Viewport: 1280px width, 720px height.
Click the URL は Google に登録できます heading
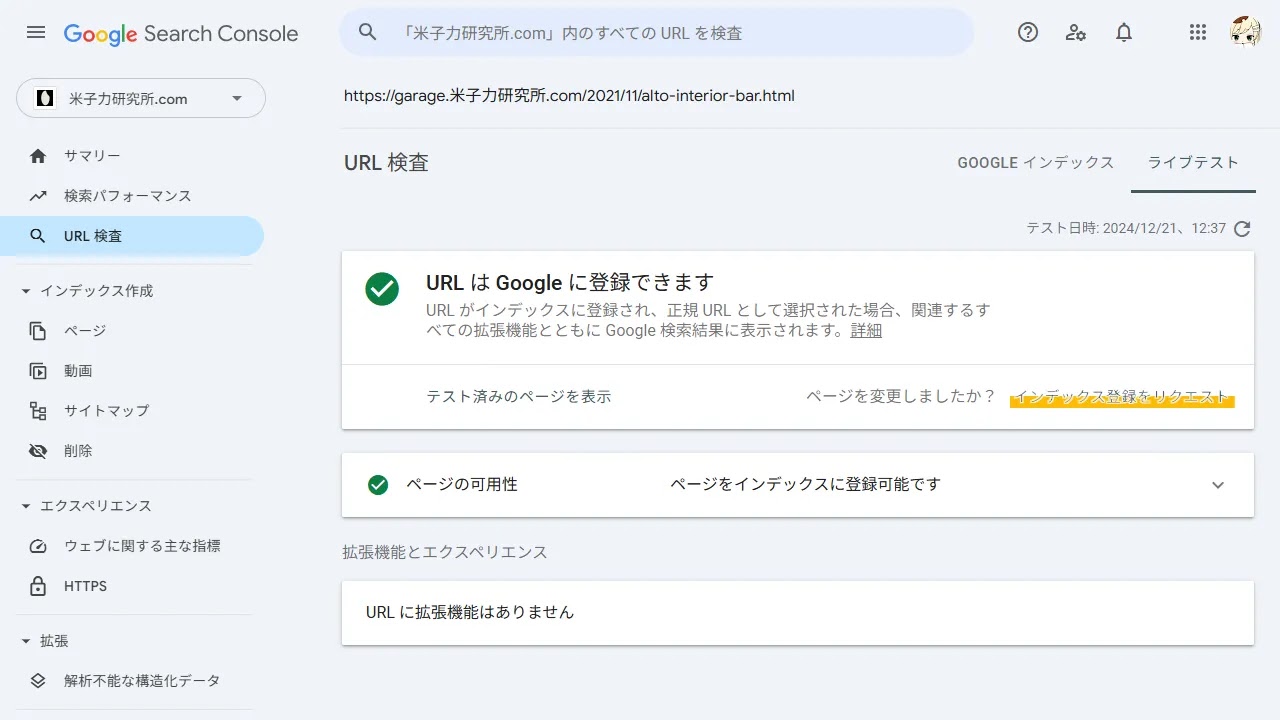570,283
